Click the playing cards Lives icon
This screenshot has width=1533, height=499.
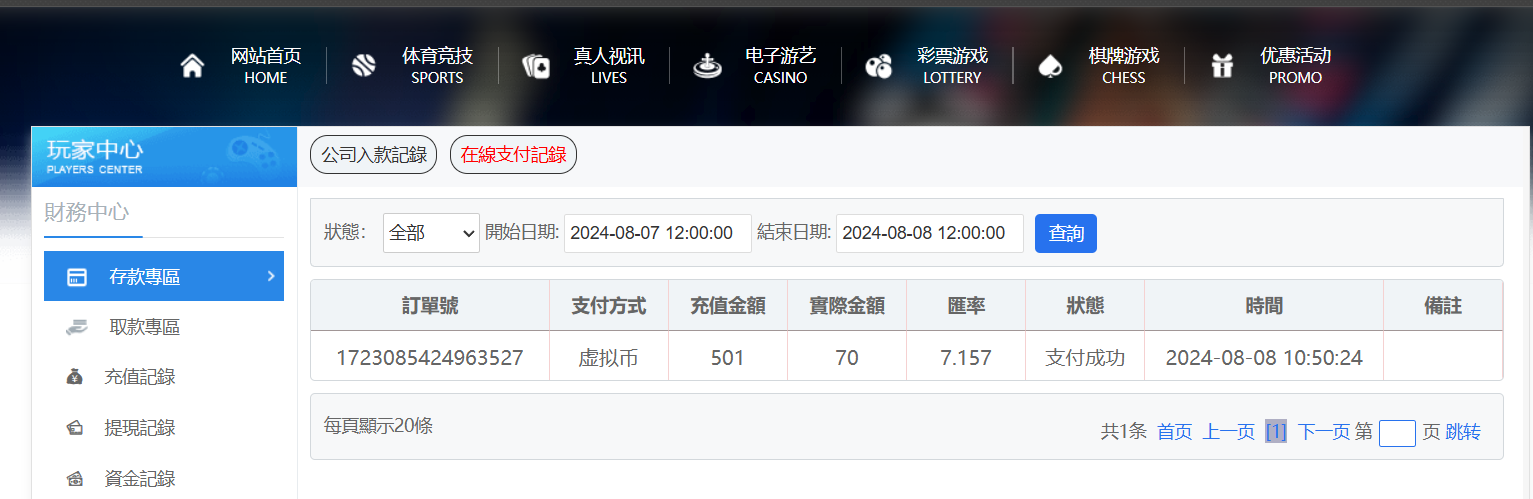(536, 66)
